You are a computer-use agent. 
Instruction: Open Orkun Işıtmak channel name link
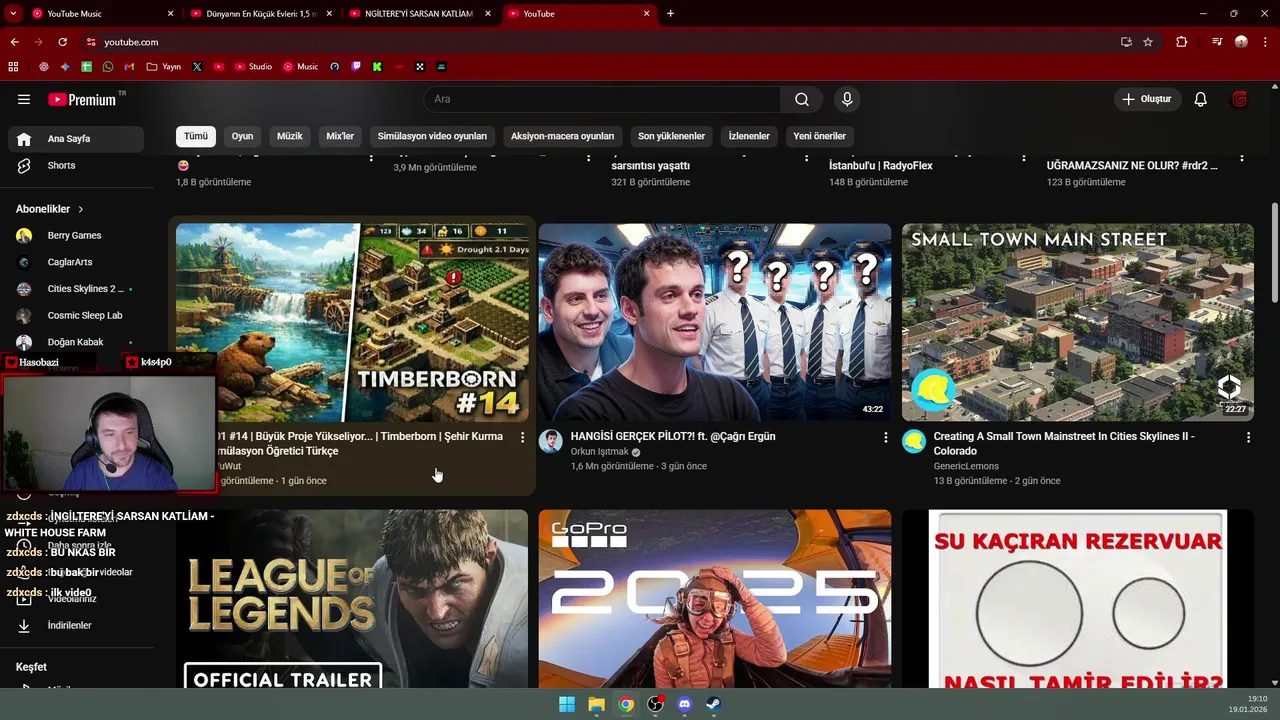coord(599,452)
